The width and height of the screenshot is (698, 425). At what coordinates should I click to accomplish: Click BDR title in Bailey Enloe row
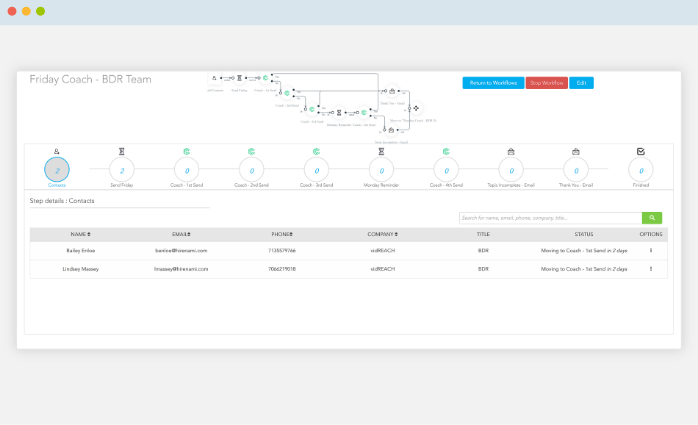(483, 251)
